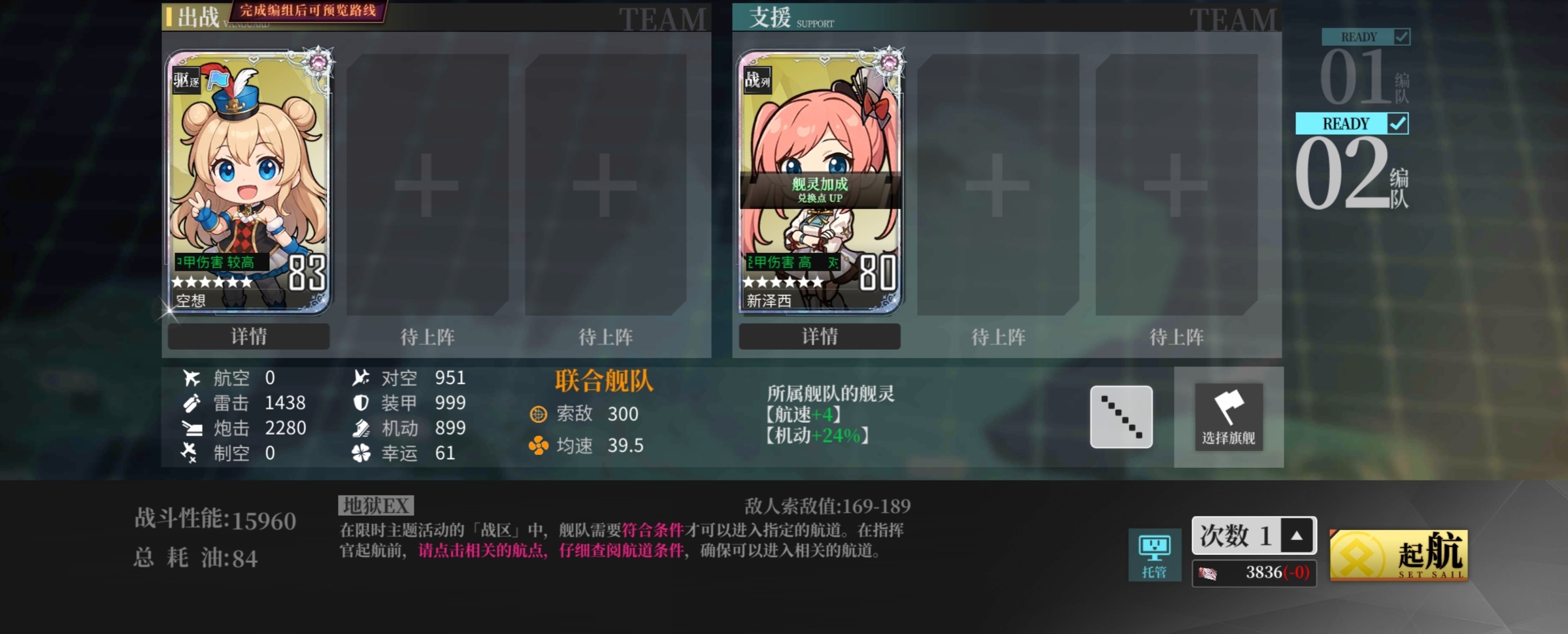Image resolution: width=1568 pixels, height=634 pixels.
Task: Add a ship to second vanguard slot
Action: [427, 185]
